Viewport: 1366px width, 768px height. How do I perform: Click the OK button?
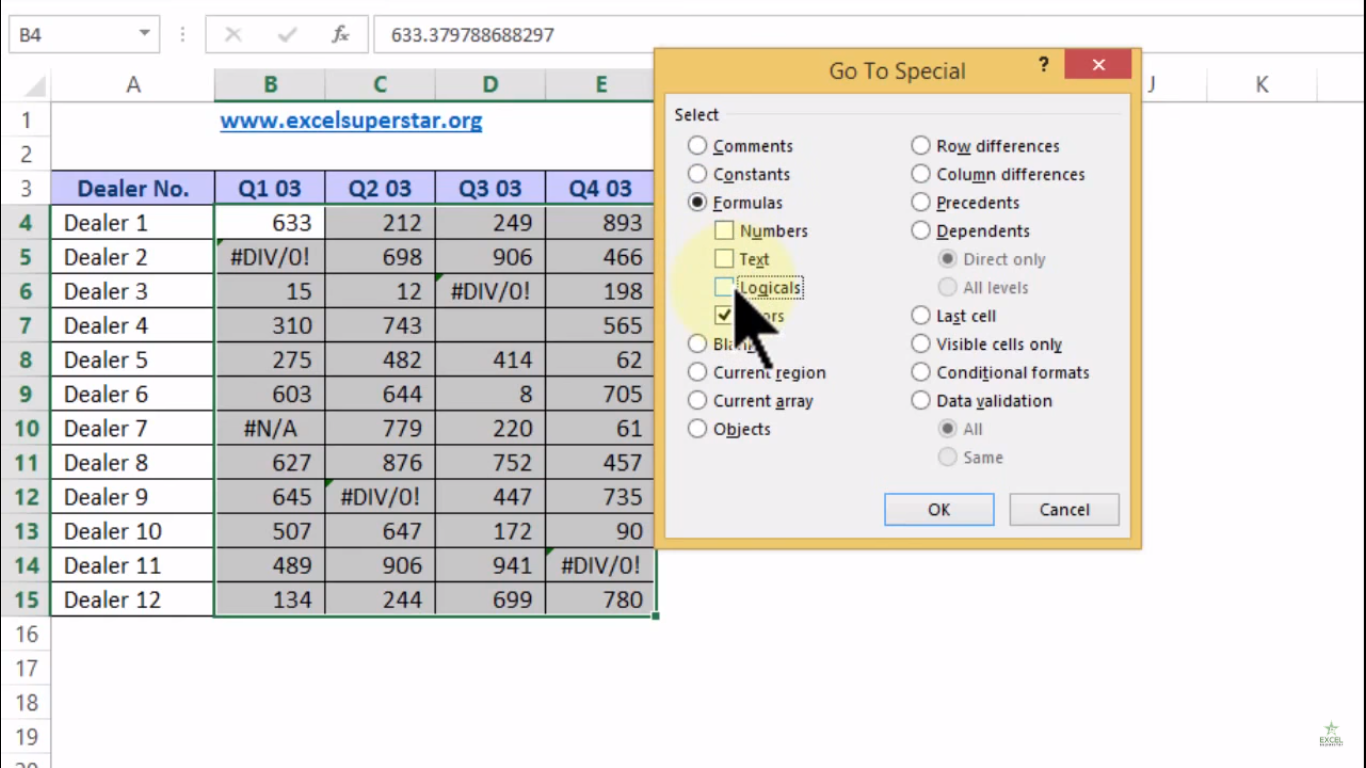click(x=939, y=509)
